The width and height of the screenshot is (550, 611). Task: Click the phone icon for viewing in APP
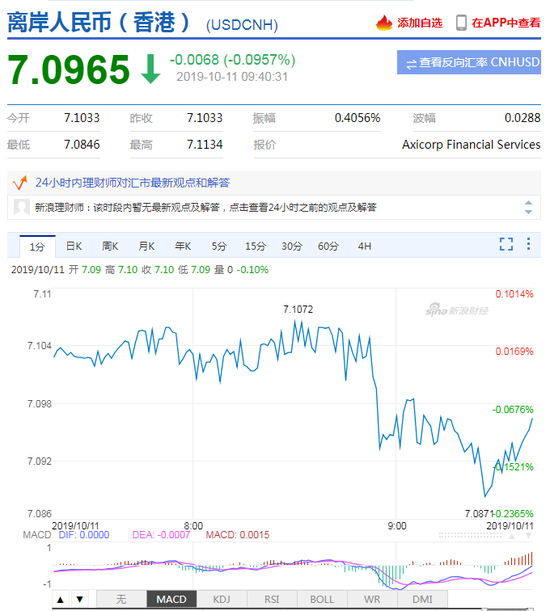[461, 23]
